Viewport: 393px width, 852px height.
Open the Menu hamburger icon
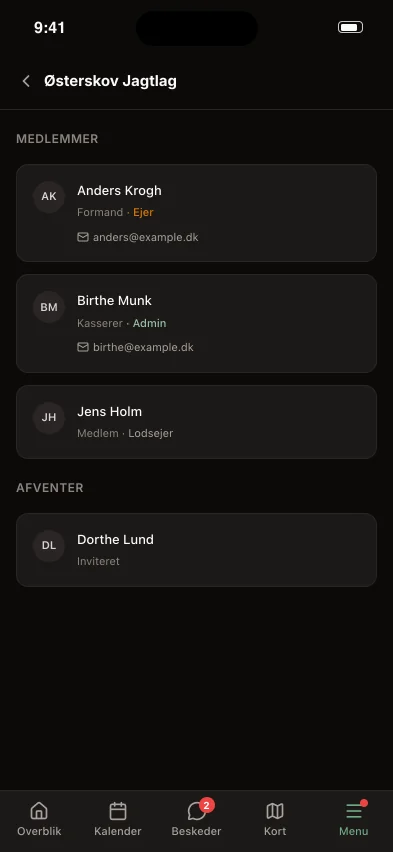click(x=354, y=811)
